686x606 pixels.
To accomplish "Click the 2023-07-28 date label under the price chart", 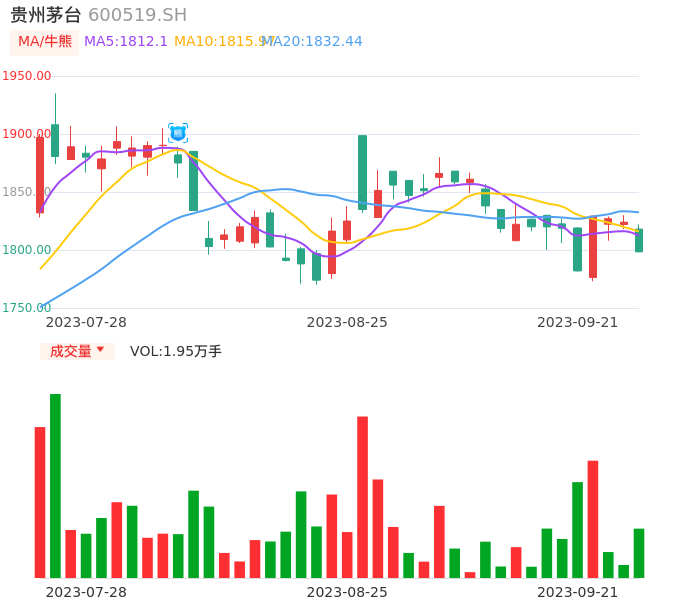I will [86, 322].
